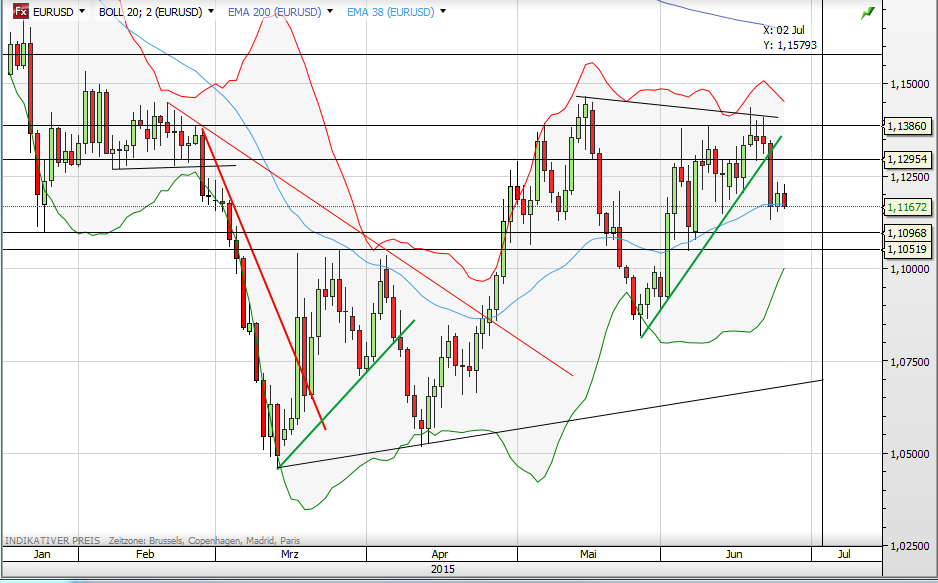Expand the EMA 38 indicator dropdown
The width and height of the screenshot is (938, 583).
[443, 11]
